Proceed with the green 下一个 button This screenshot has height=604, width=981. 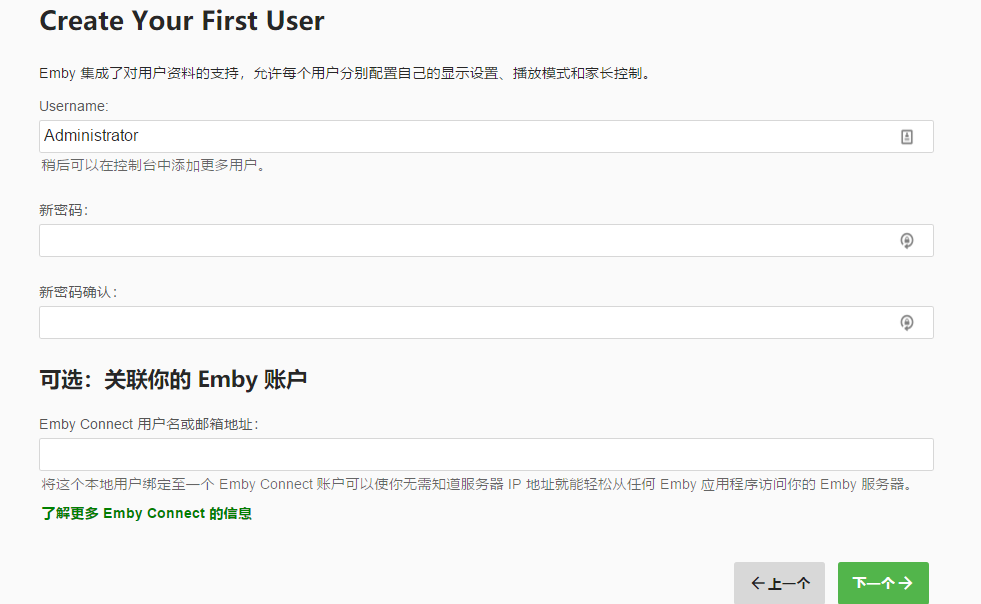tap(882, 583)
